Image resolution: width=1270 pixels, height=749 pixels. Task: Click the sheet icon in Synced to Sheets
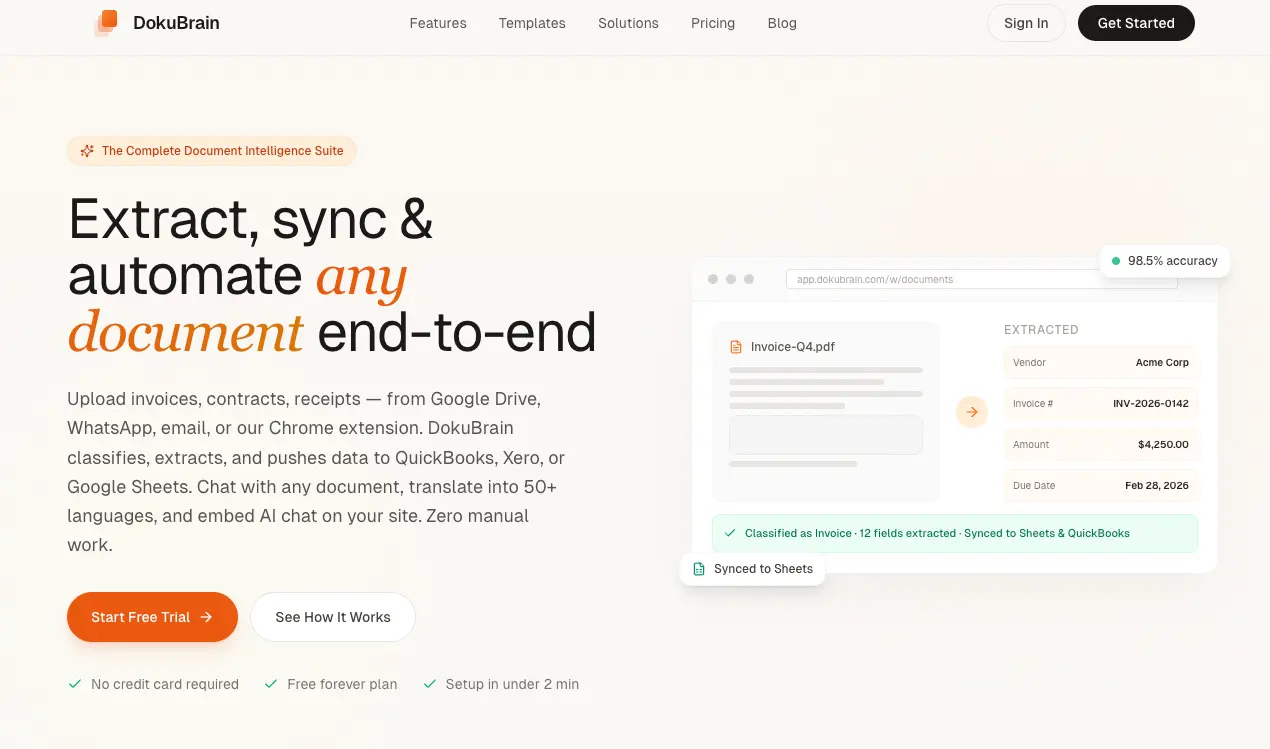pos(699,569)
